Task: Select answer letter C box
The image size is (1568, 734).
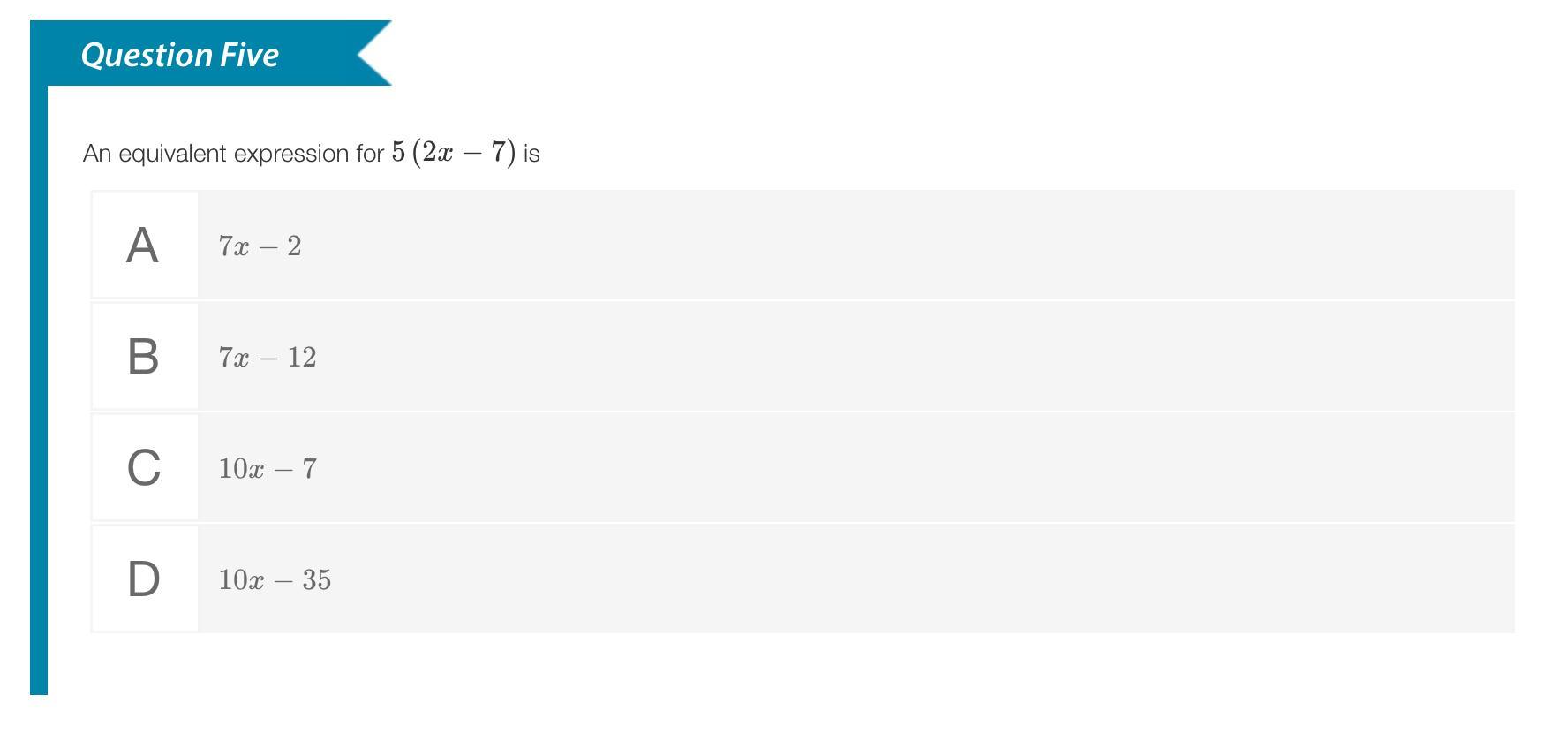Action: point(145,467)
